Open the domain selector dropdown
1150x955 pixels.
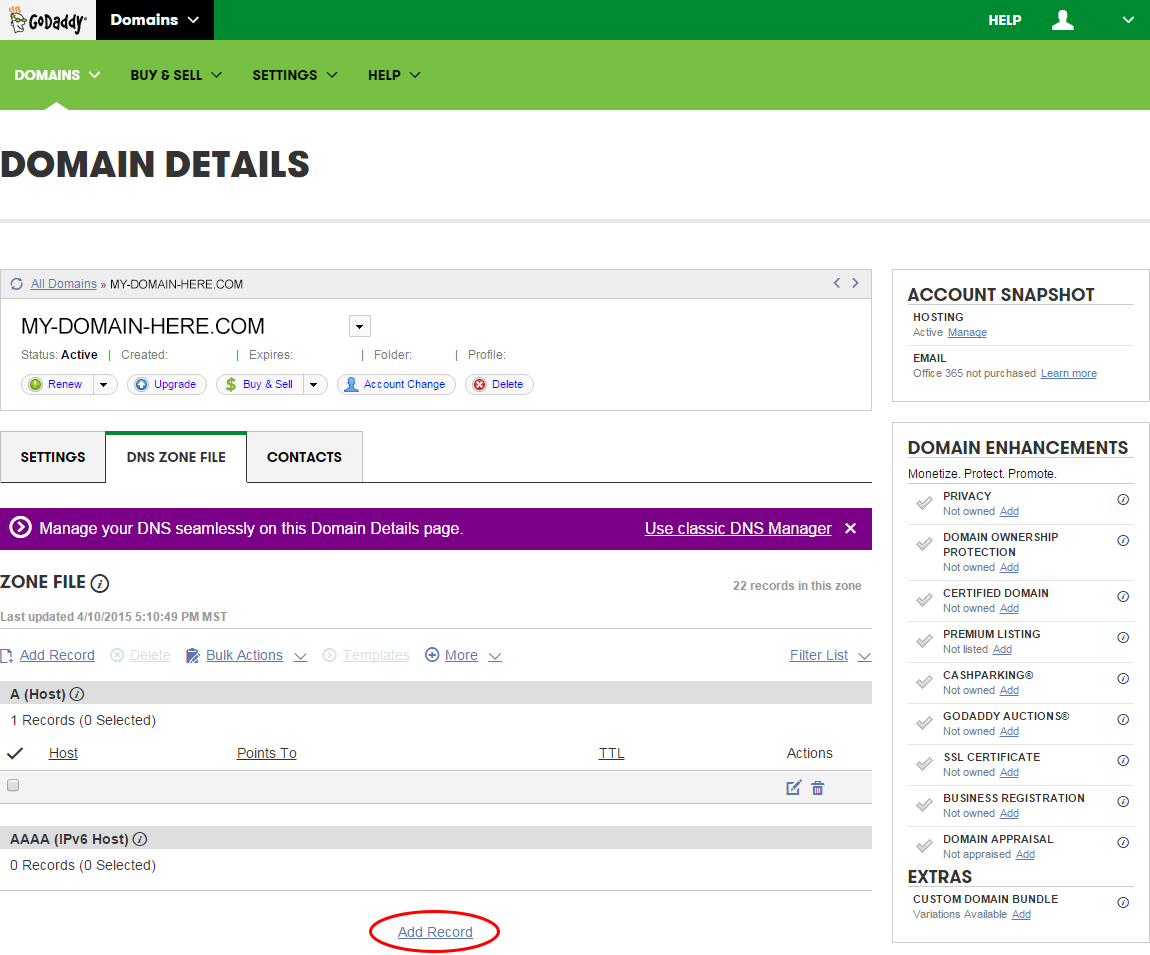(359, 326)
